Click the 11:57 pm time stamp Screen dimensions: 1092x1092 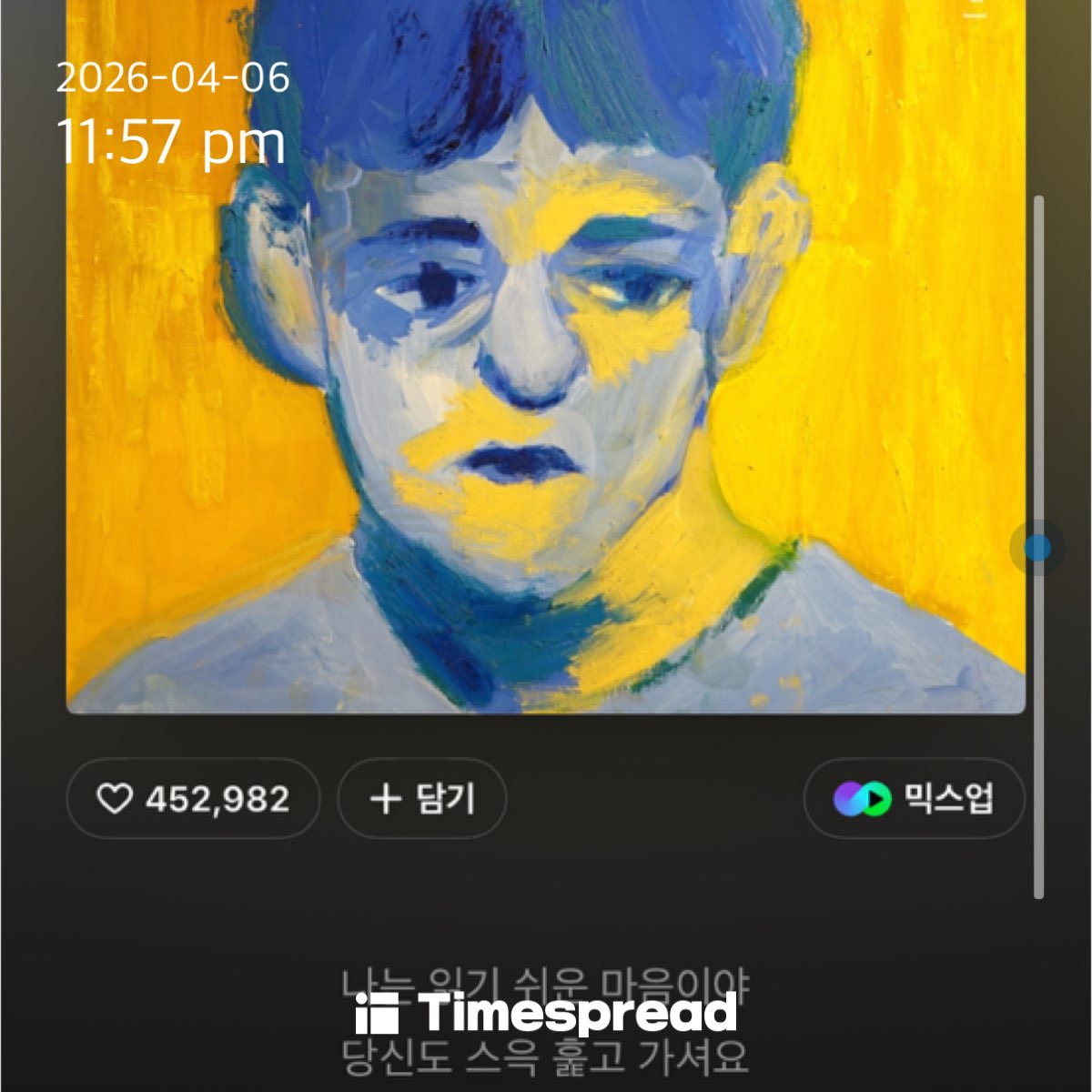point(171,143)
